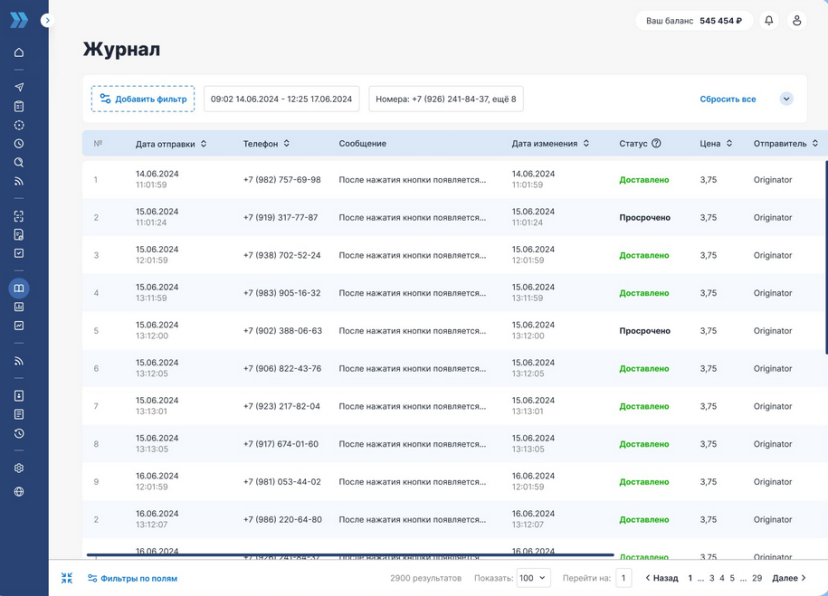Expand the filter panel chevron next to Сбросить все
Viewport: 828px width, 596px height.
(x=786, y=99)
